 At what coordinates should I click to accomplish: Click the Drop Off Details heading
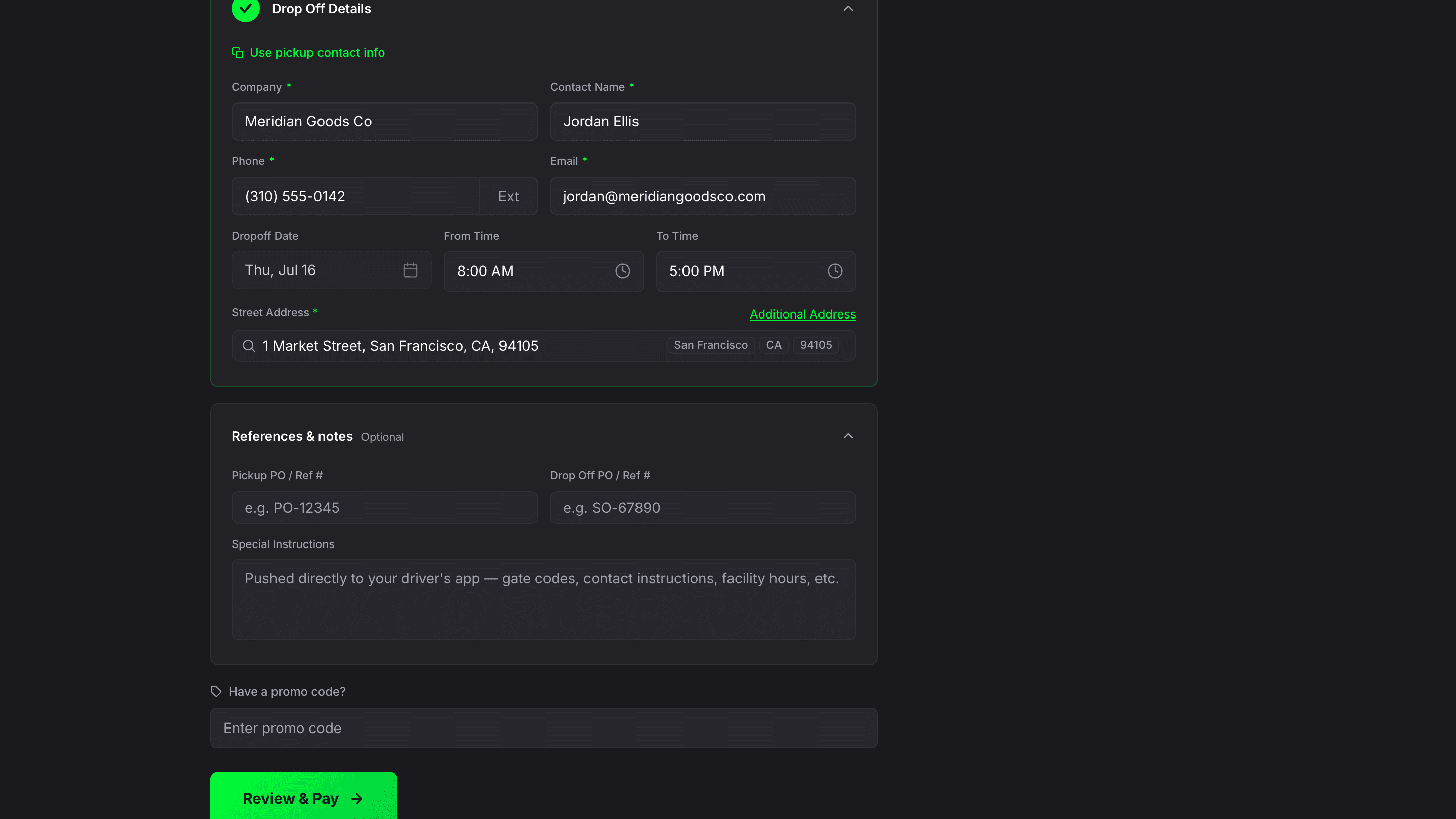(321, 9)
